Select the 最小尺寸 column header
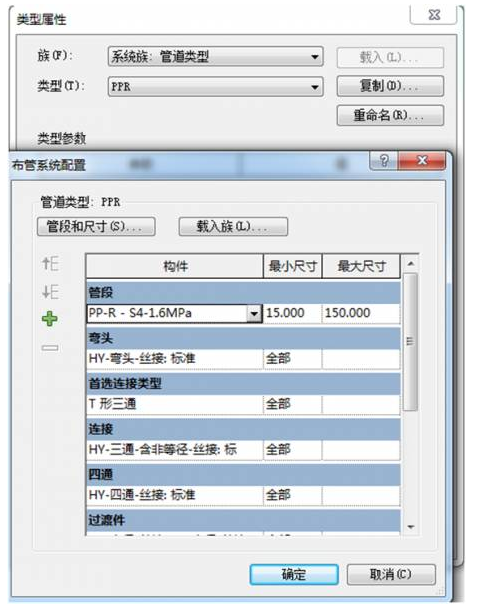Screen dimensions: 478x607 [293, 266]
